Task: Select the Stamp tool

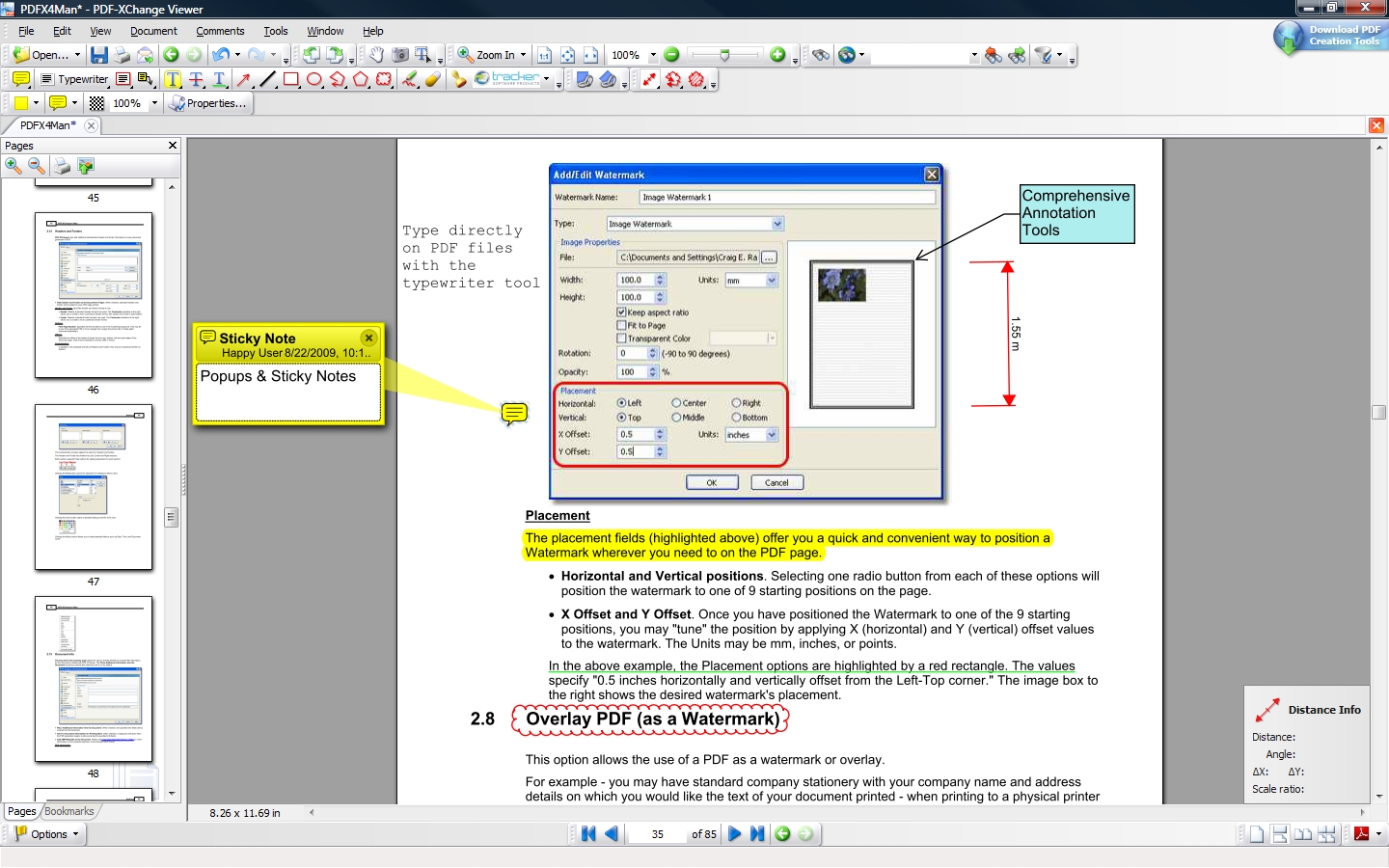Action: 458,79
